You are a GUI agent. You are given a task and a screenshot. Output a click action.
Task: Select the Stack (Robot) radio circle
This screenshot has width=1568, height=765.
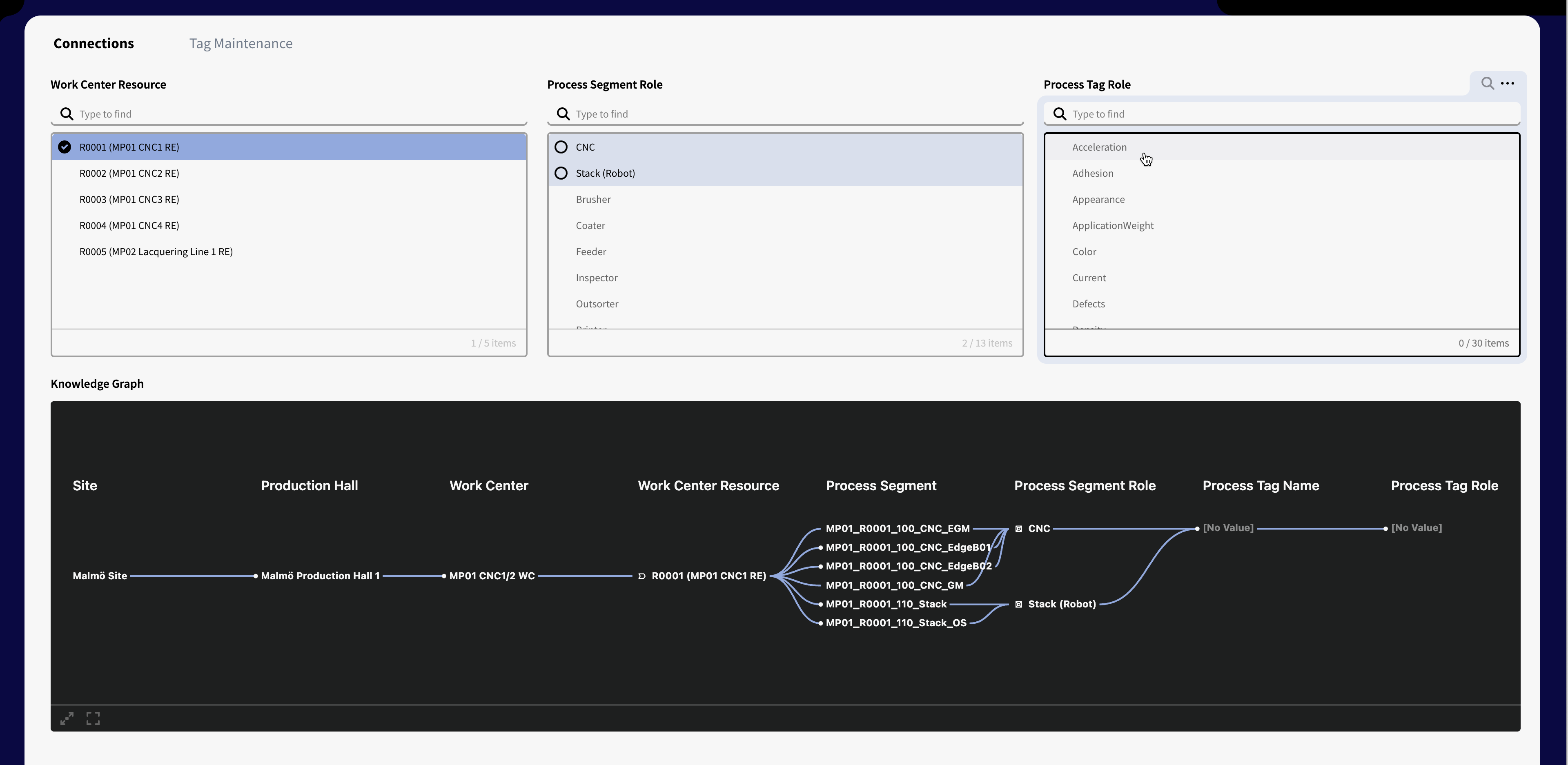[561, 173]
